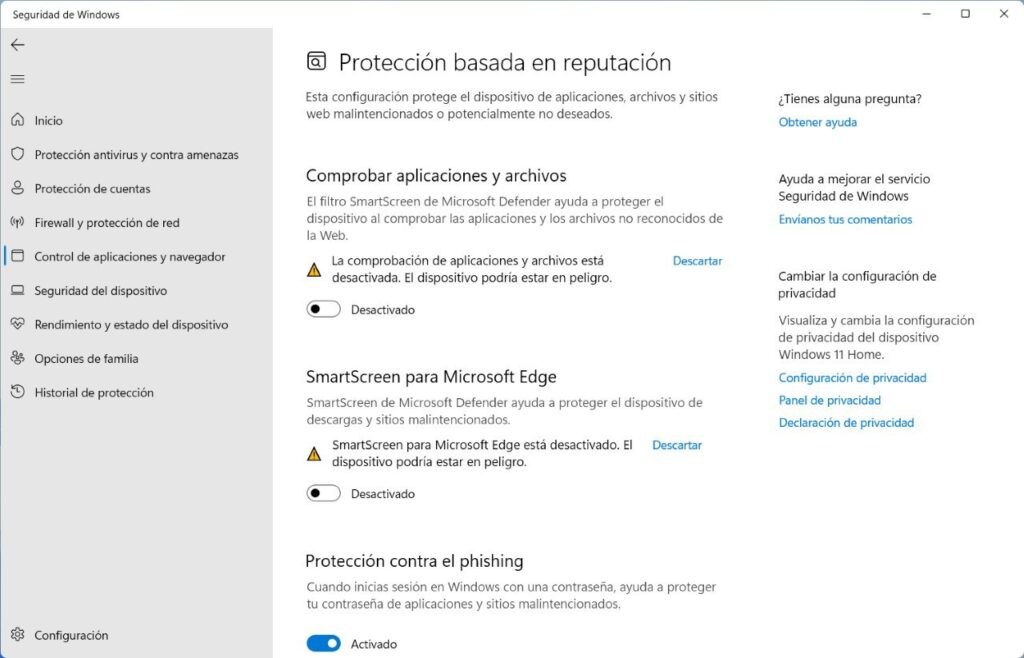1024x658 pixels.
Task: Click the Firewall y protección de red icon
Action: [x=18, y=222]
